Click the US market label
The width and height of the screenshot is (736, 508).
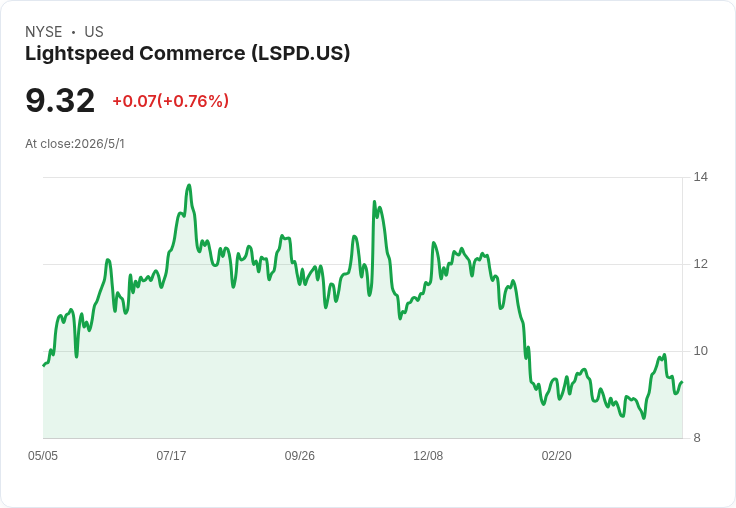(x=94, y=32)
